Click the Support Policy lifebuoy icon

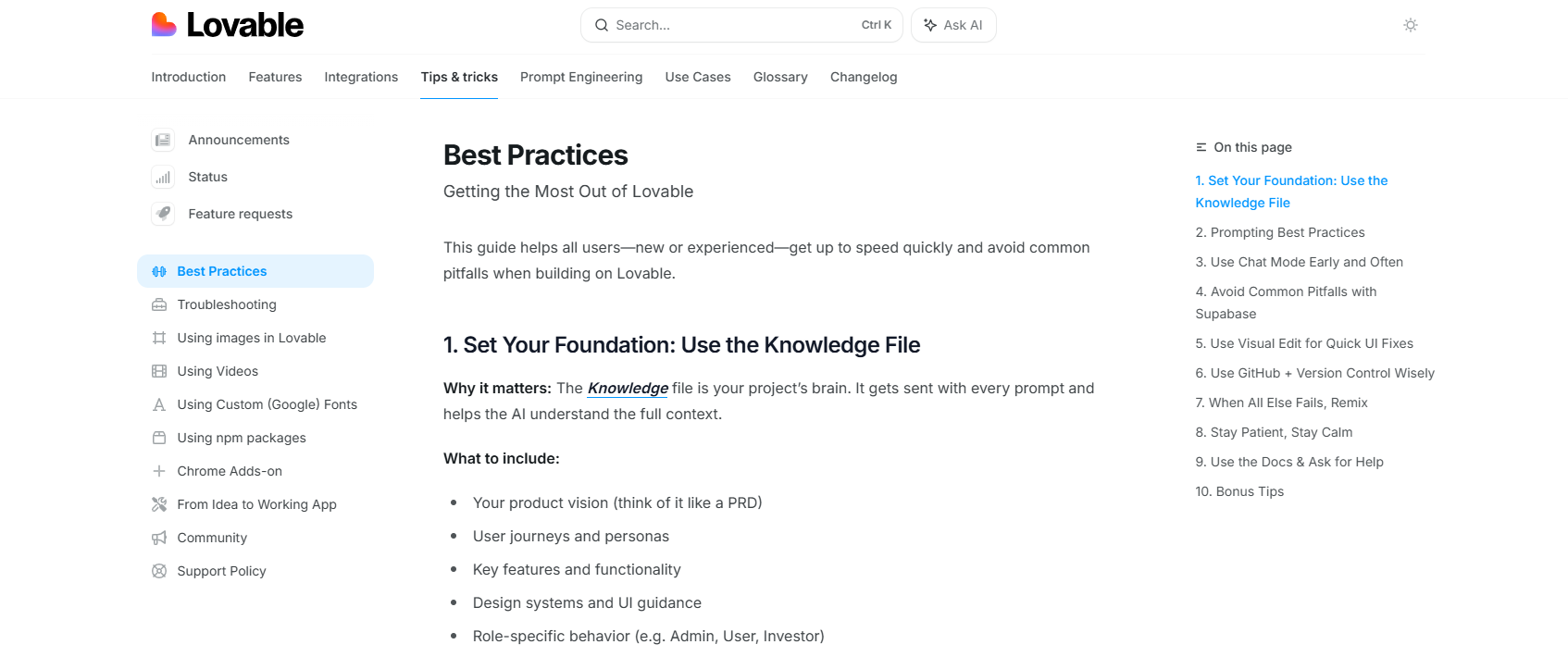pyautogui.click(x=159, y=571)
